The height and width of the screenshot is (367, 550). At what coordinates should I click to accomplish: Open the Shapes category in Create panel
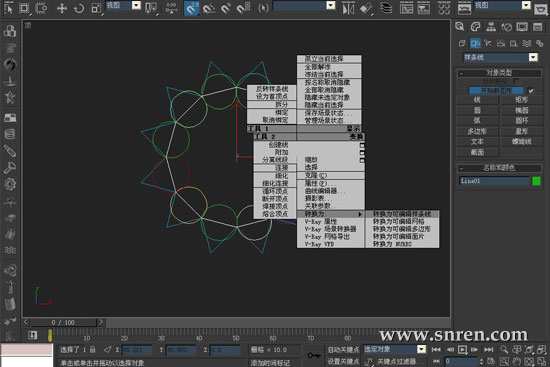(x=475, y=43)
